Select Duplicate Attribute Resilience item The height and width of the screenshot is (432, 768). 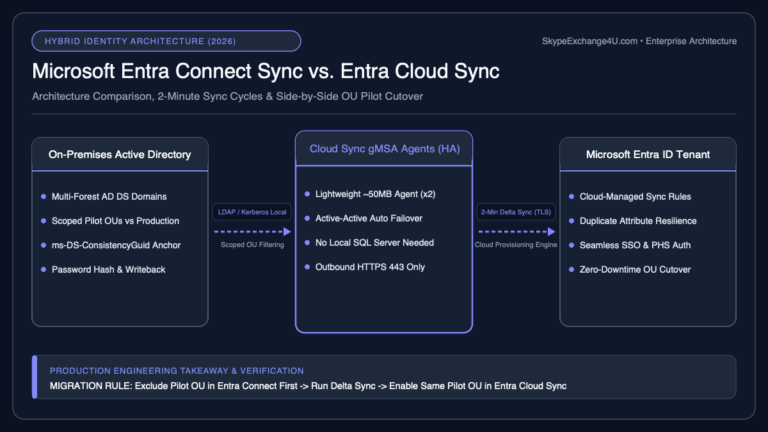(638, 221)
